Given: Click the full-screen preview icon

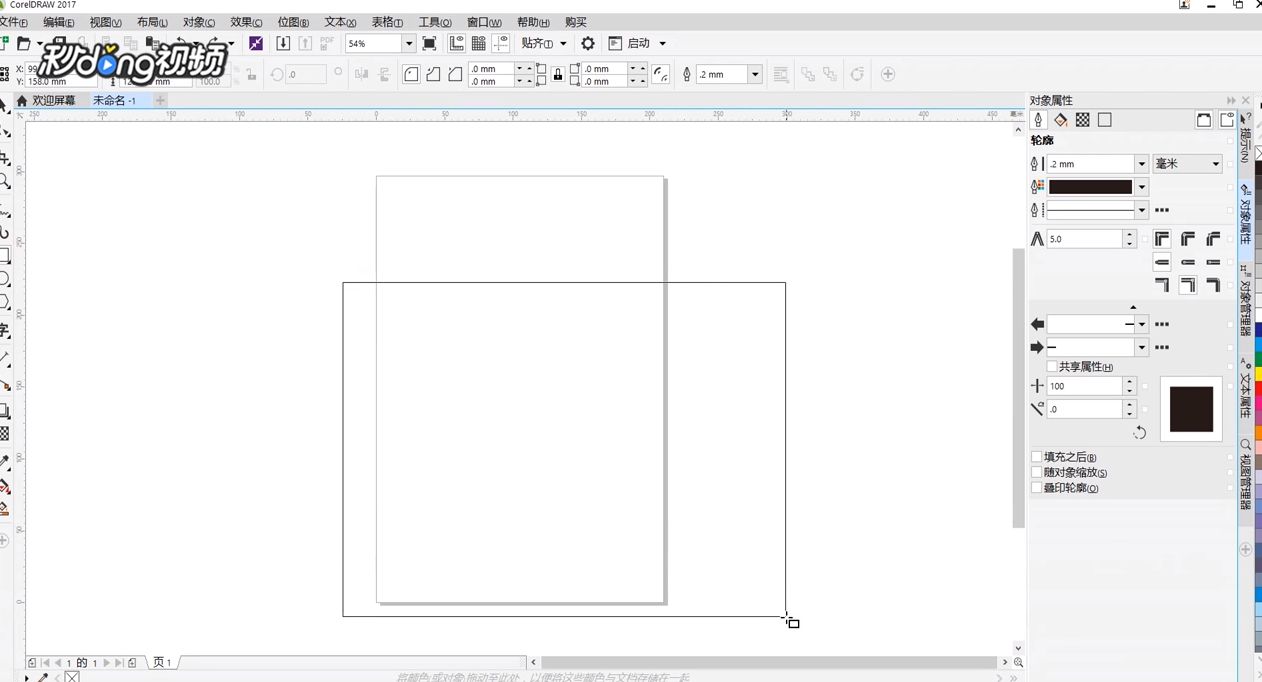Looking at the screenshot, I should tap(429, 43).
